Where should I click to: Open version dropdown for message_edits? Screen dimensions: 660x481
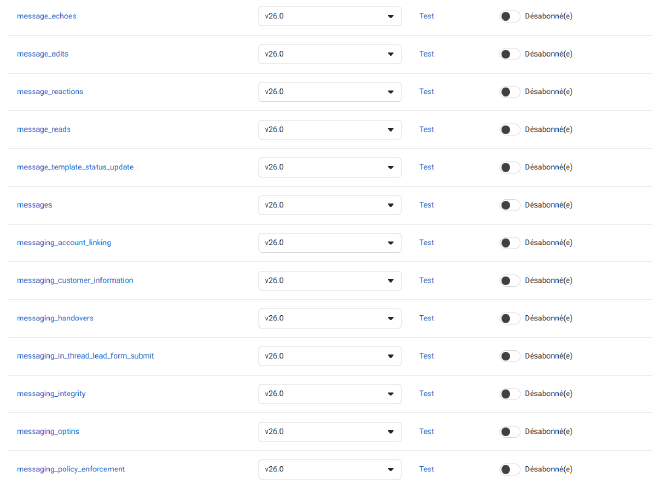[x=330, y=54]
